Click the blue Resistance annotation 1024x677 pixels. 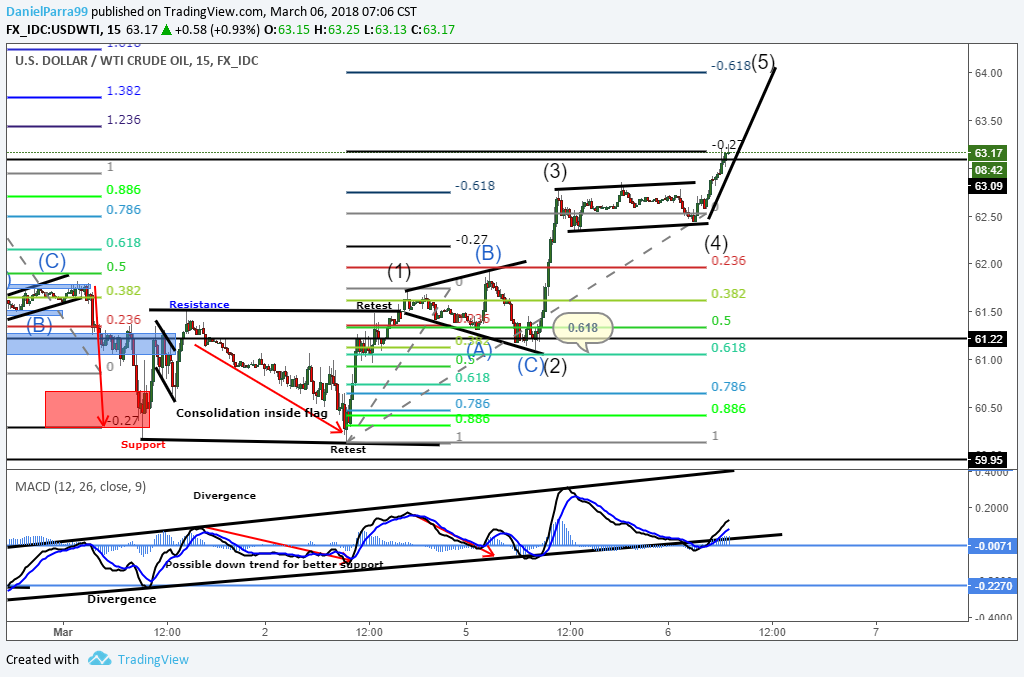(199, 305)
